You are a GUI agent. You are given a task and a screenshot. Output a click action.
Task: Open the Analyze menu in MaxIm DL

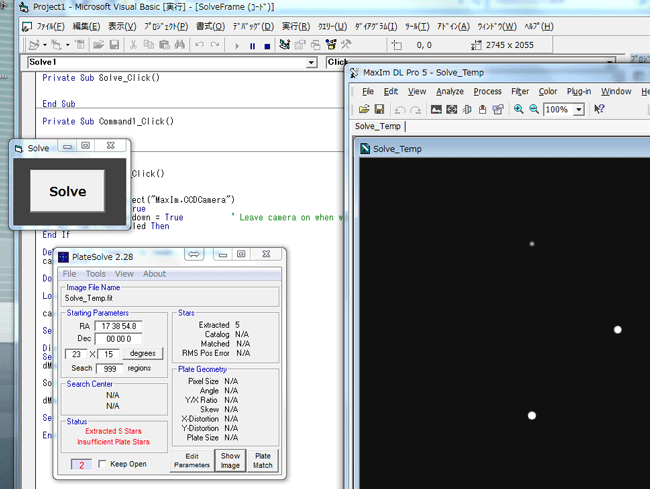(450, 92)
